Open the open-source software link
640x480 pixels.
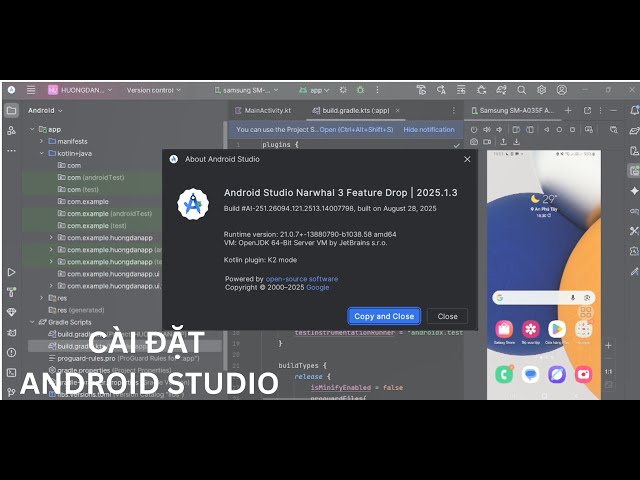pyautogui.click(x=302, y=279)
